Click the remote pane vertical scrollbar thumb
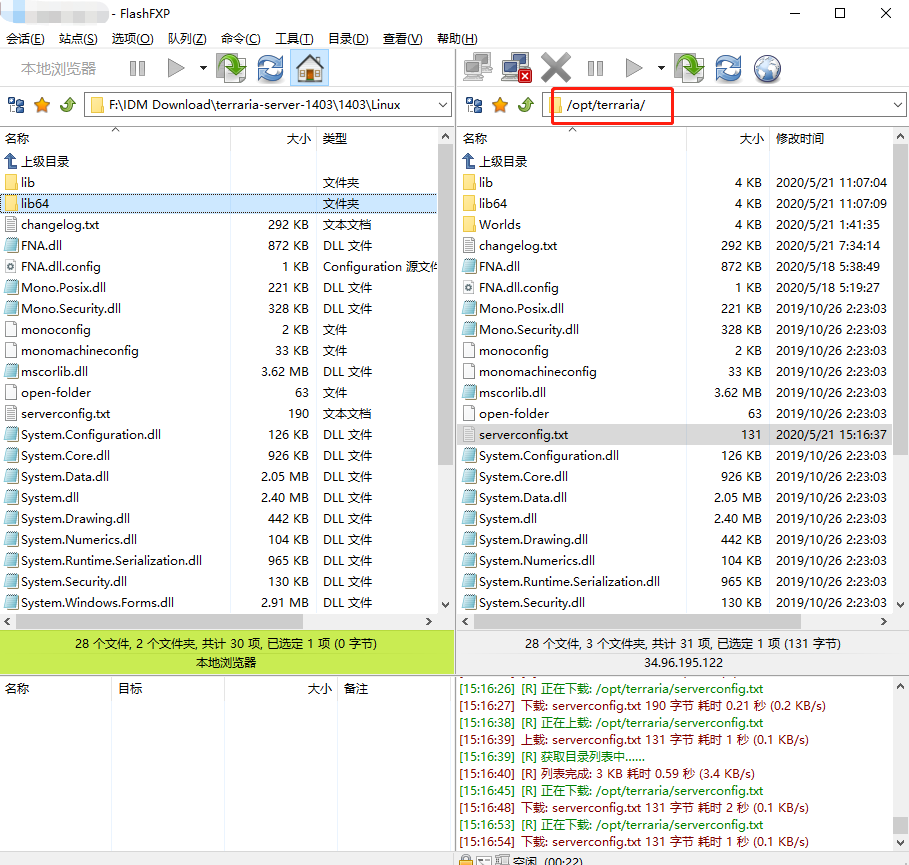This screenshot has height=865, width=909. point(900,300)
